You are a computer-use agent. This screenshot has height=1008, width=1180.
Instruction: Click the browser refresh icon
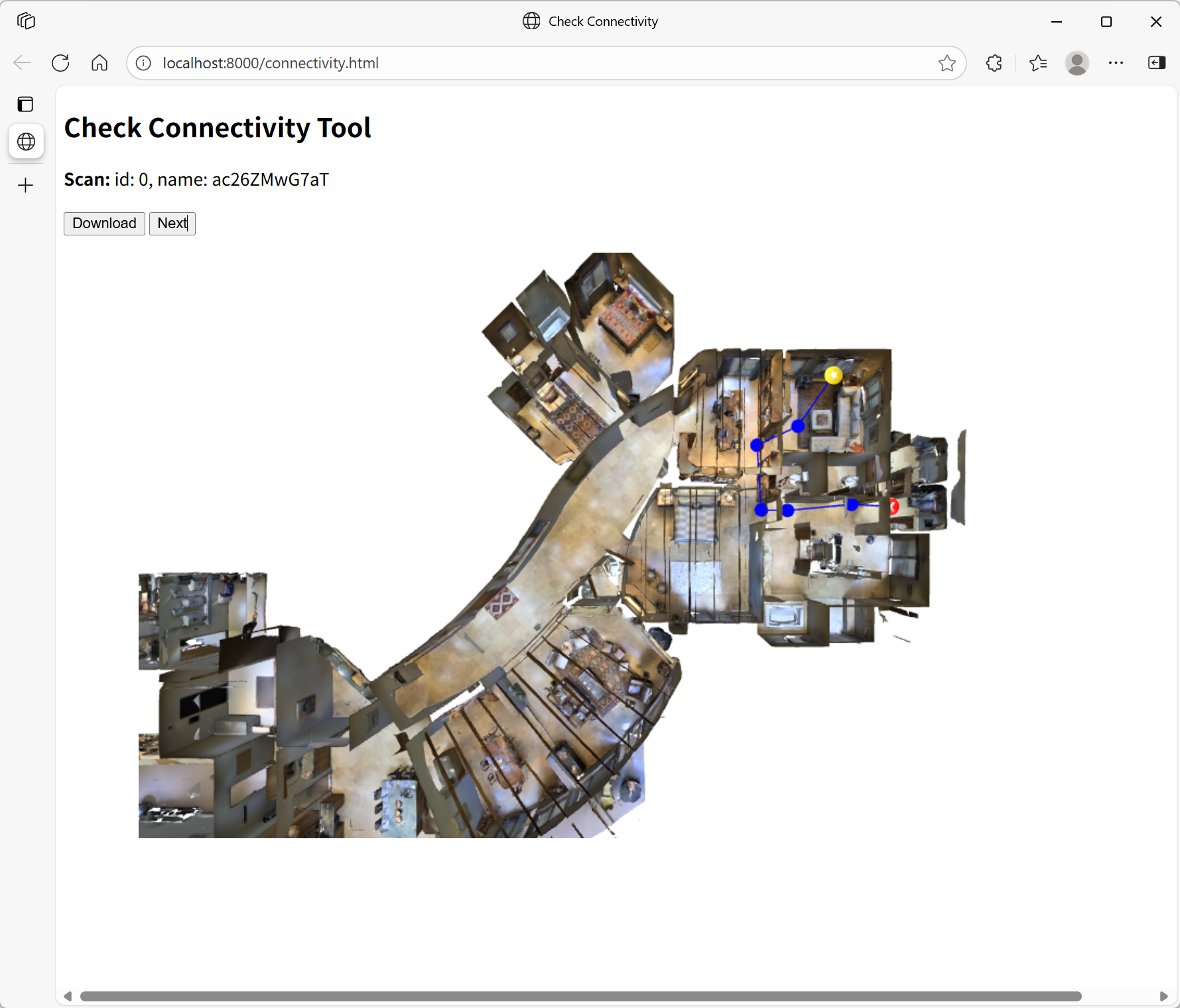pyautogui.click(x=60, y=63)
